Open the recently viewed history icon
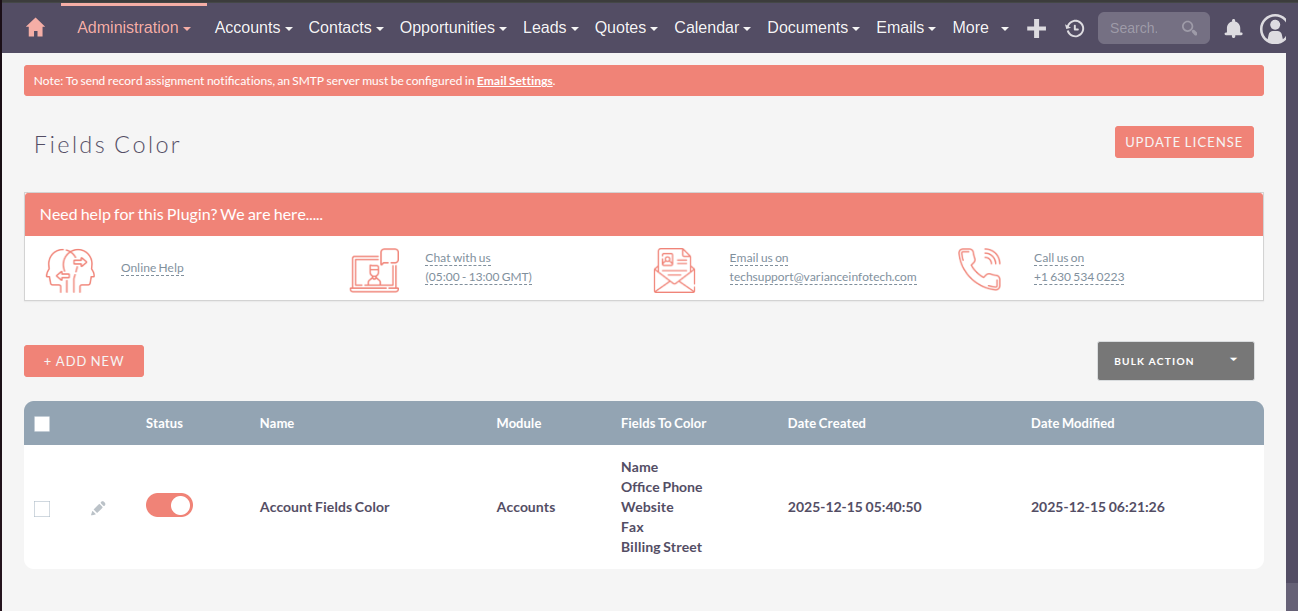This screenshot has width=1298, height=611. point(1074,28)
